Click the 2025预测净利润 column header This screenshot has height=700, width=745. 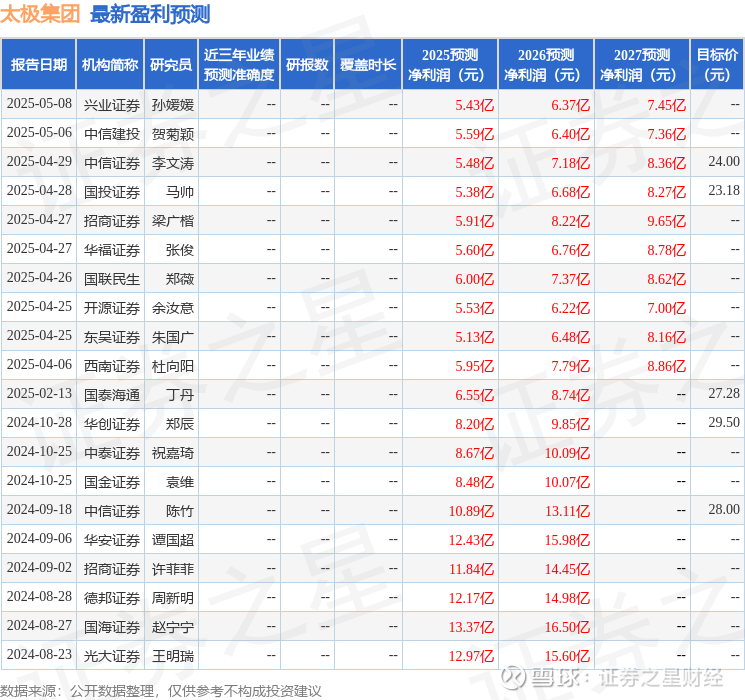(x=450, y=65)
